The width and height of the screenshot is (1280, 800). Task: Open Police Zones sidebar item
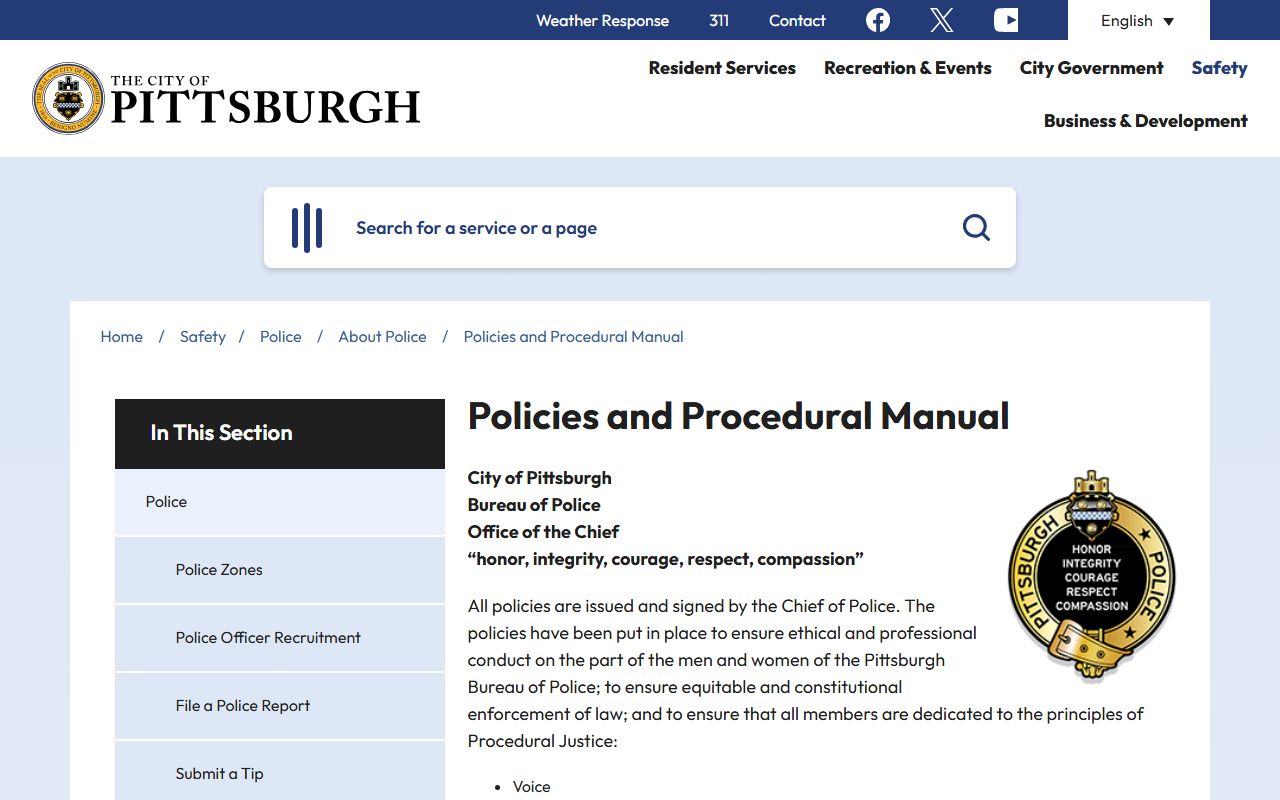(280, 570)
